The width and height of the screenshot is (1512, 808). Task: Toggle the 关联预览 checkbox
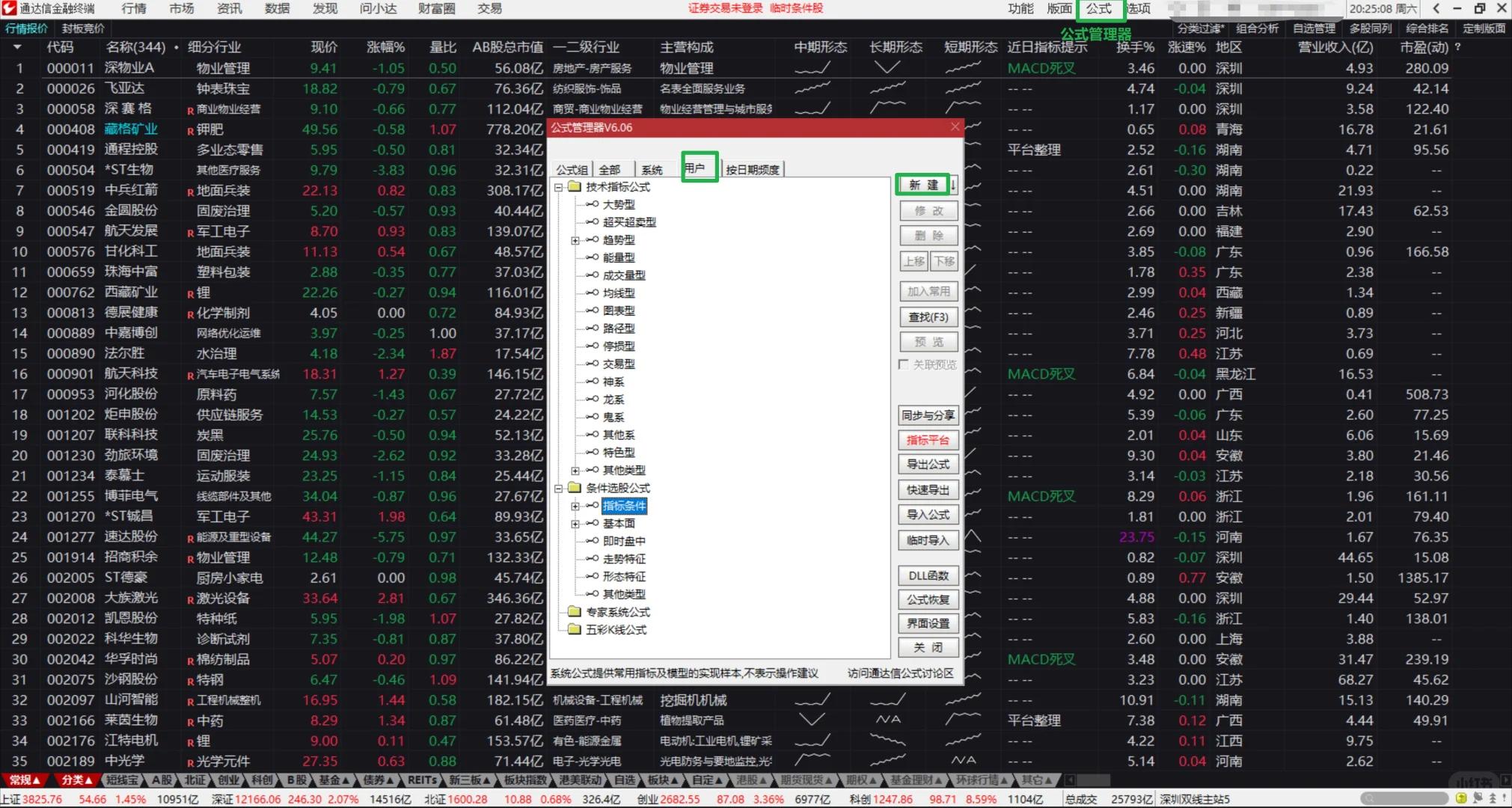point(904,364)
